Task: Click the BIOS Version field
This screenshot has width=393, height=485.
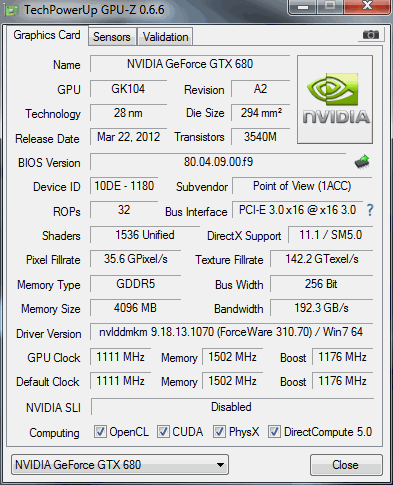Action: (x=218, y=162)
